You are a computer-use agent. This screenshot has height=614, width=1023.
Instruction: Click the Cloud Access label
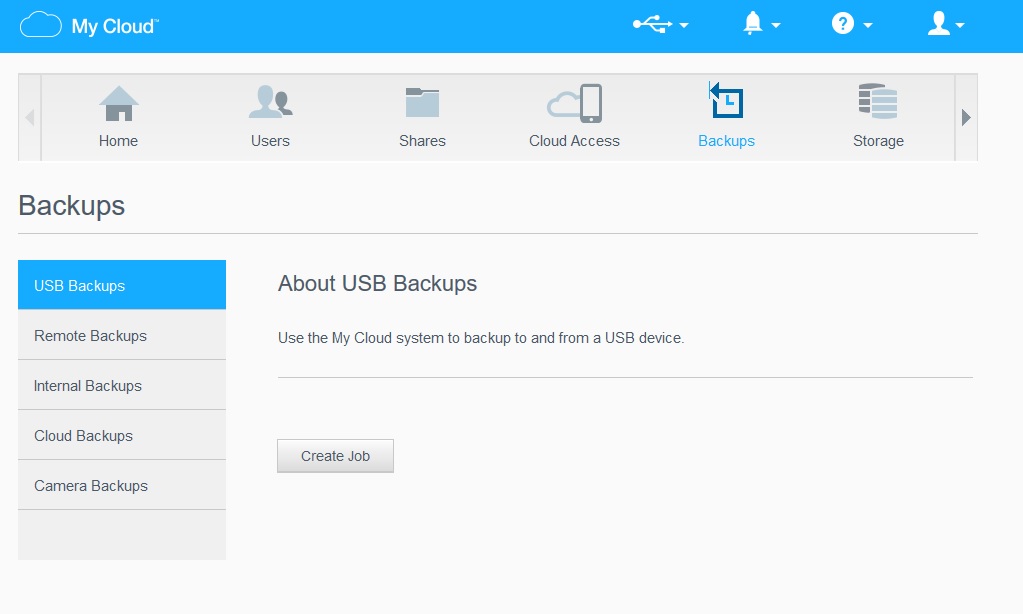(x=574, y=141)
